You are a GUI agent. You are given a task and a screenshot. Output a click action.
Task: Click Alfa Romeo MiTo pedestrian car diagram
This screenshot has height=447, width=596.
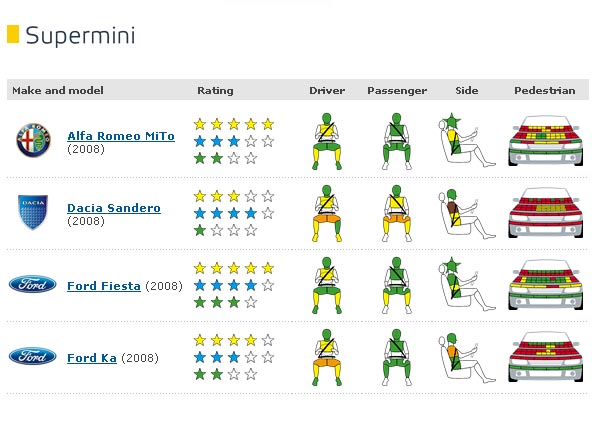[545, 140]
